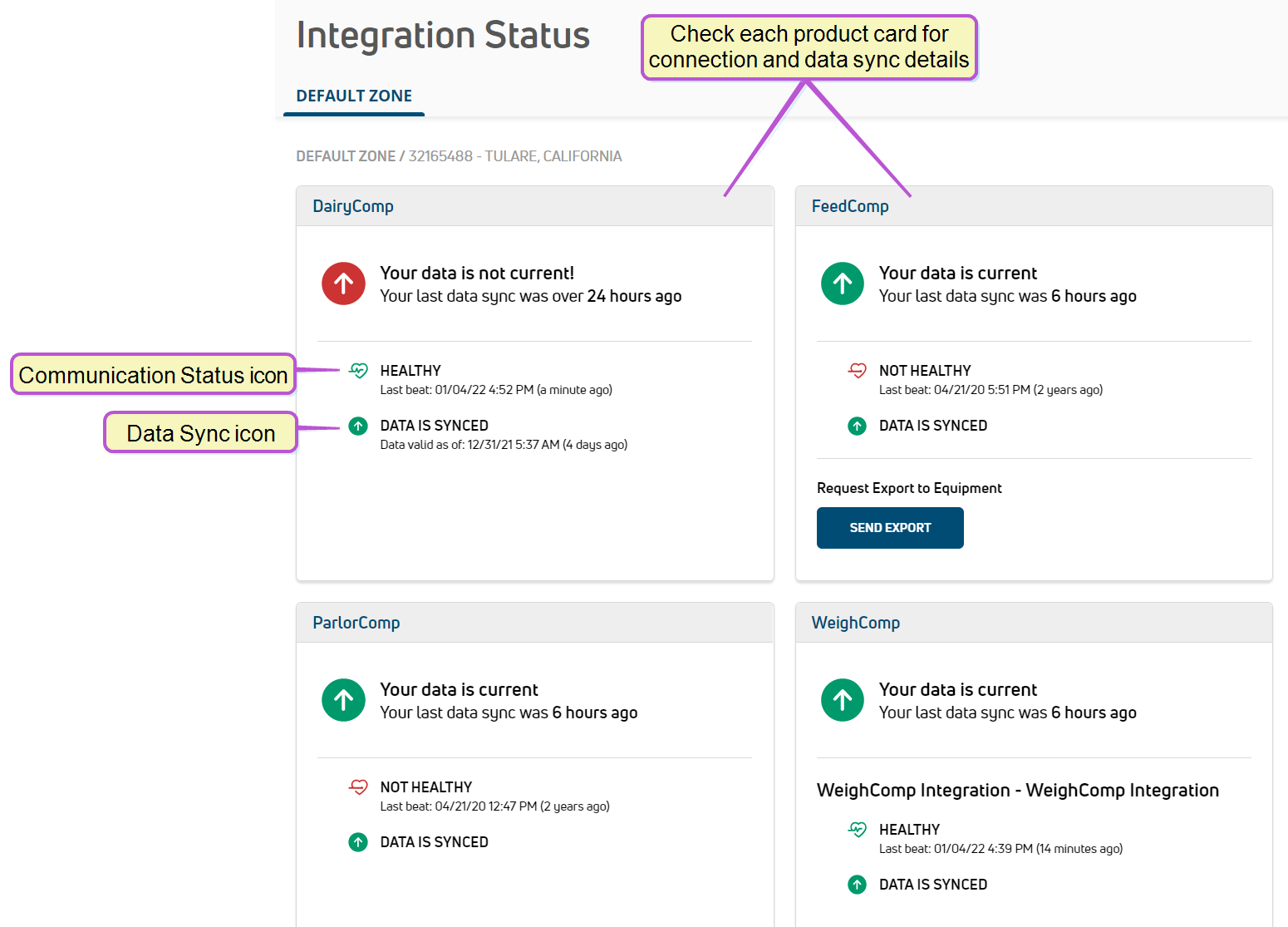Click DairyComp HEALTHY status label
This screenshot has width=1288, height=927.
click(x=410, y=371)
